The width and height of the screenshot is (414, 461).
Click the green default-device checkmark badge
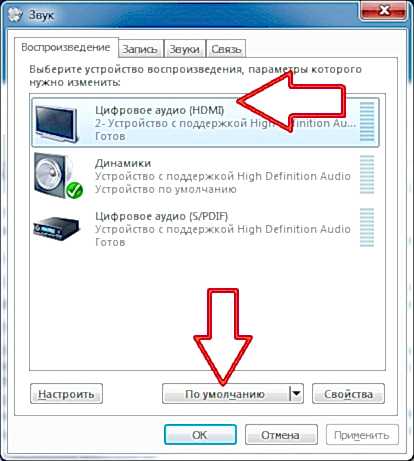click(75, 191)
